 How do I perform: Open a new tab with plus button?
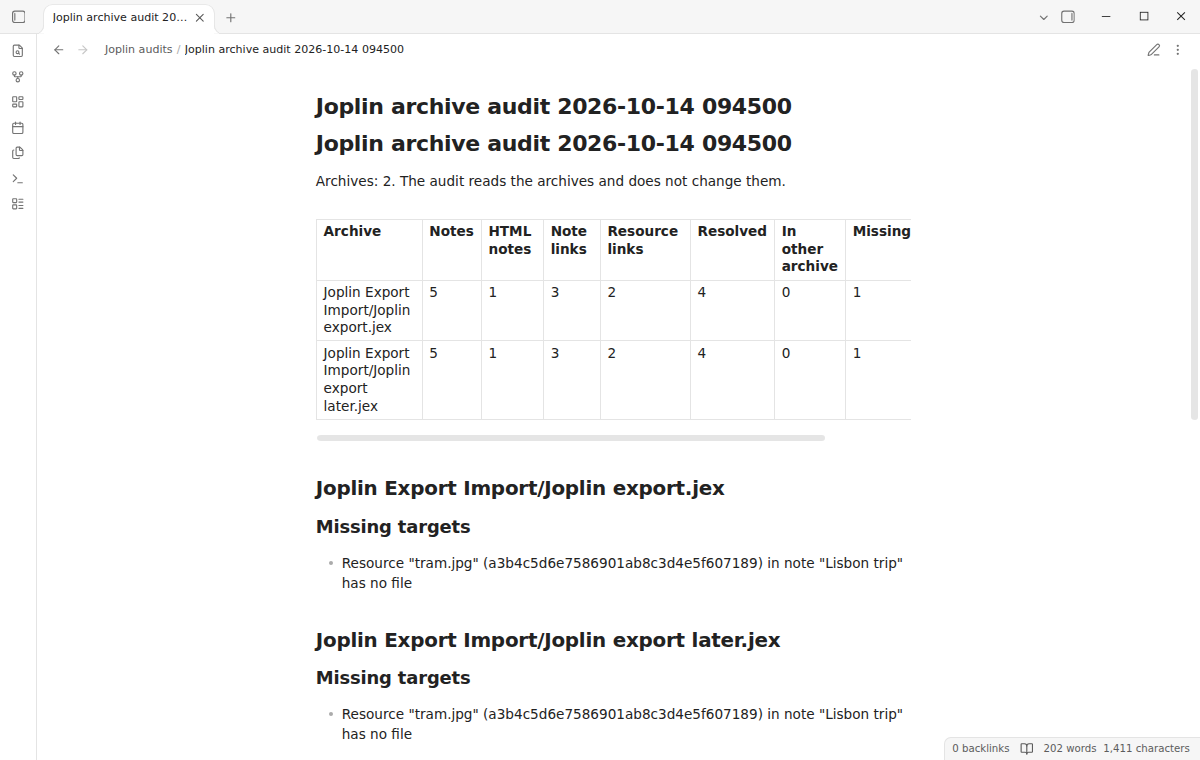click(x=231, y=17)
